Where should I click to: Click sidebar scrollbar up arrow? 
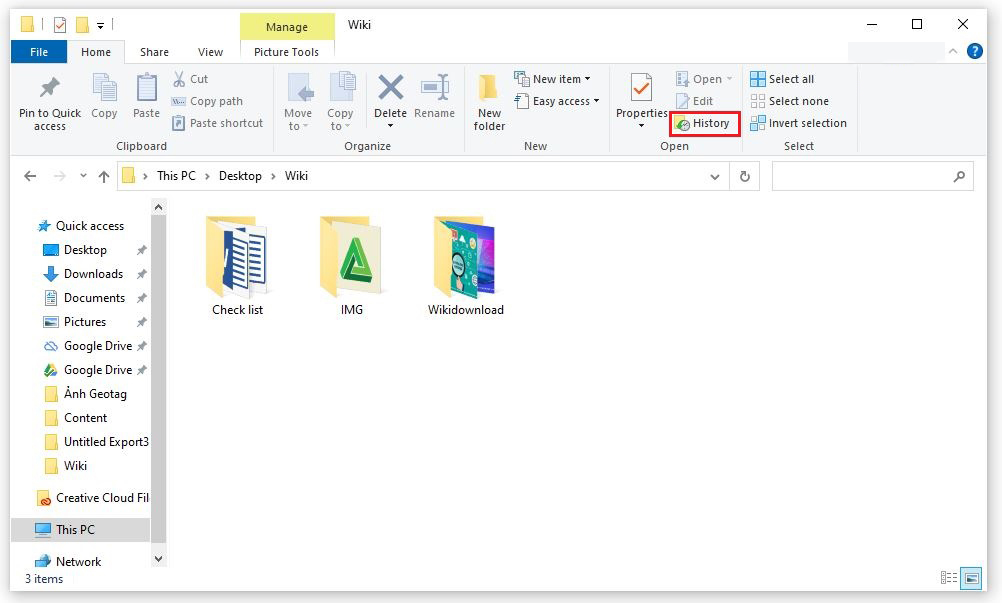click(x=158, y=207)
